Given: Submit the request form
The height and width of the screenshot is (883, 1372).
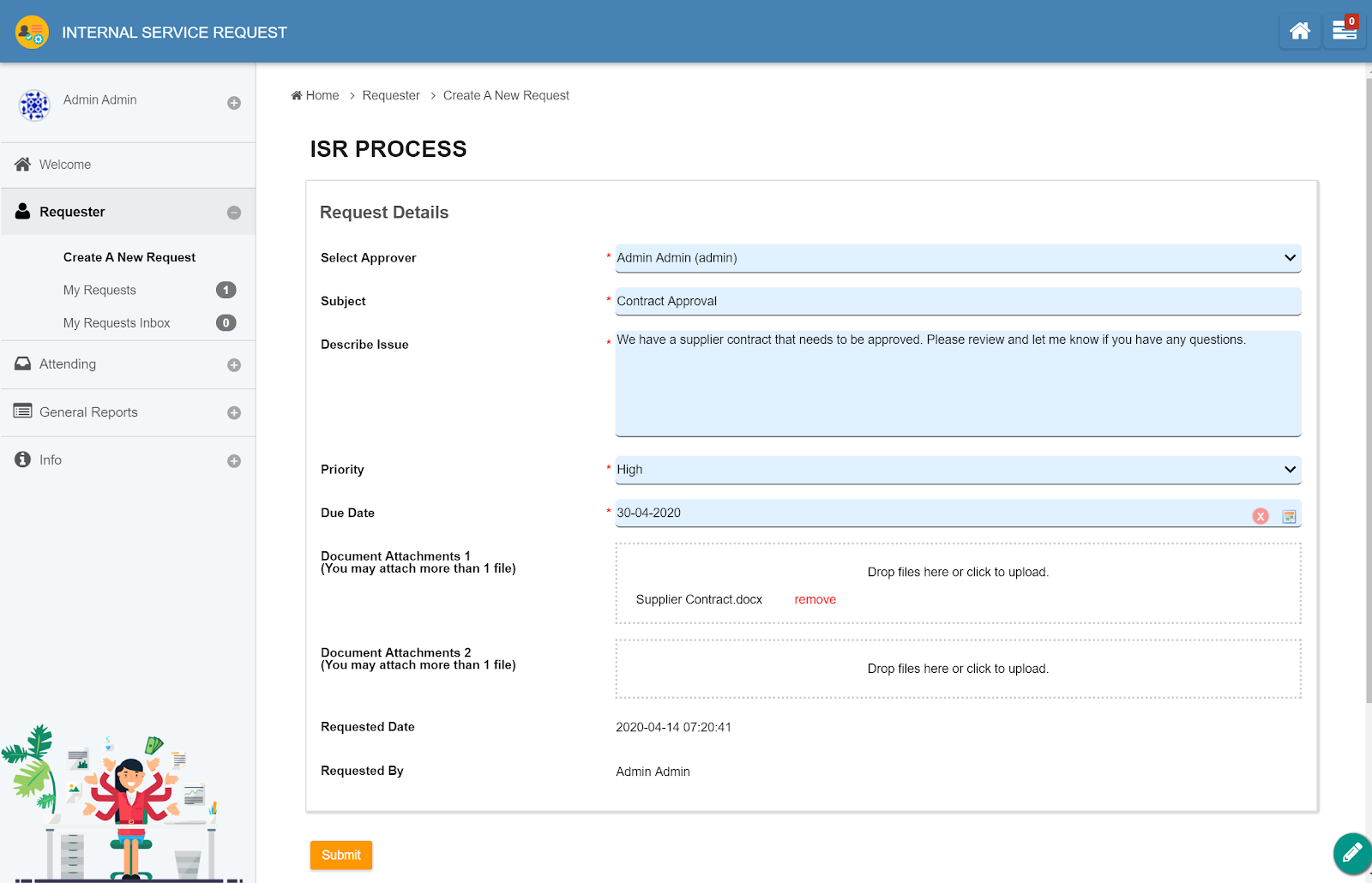Looking at the screenshot, I should click(341, 855).
